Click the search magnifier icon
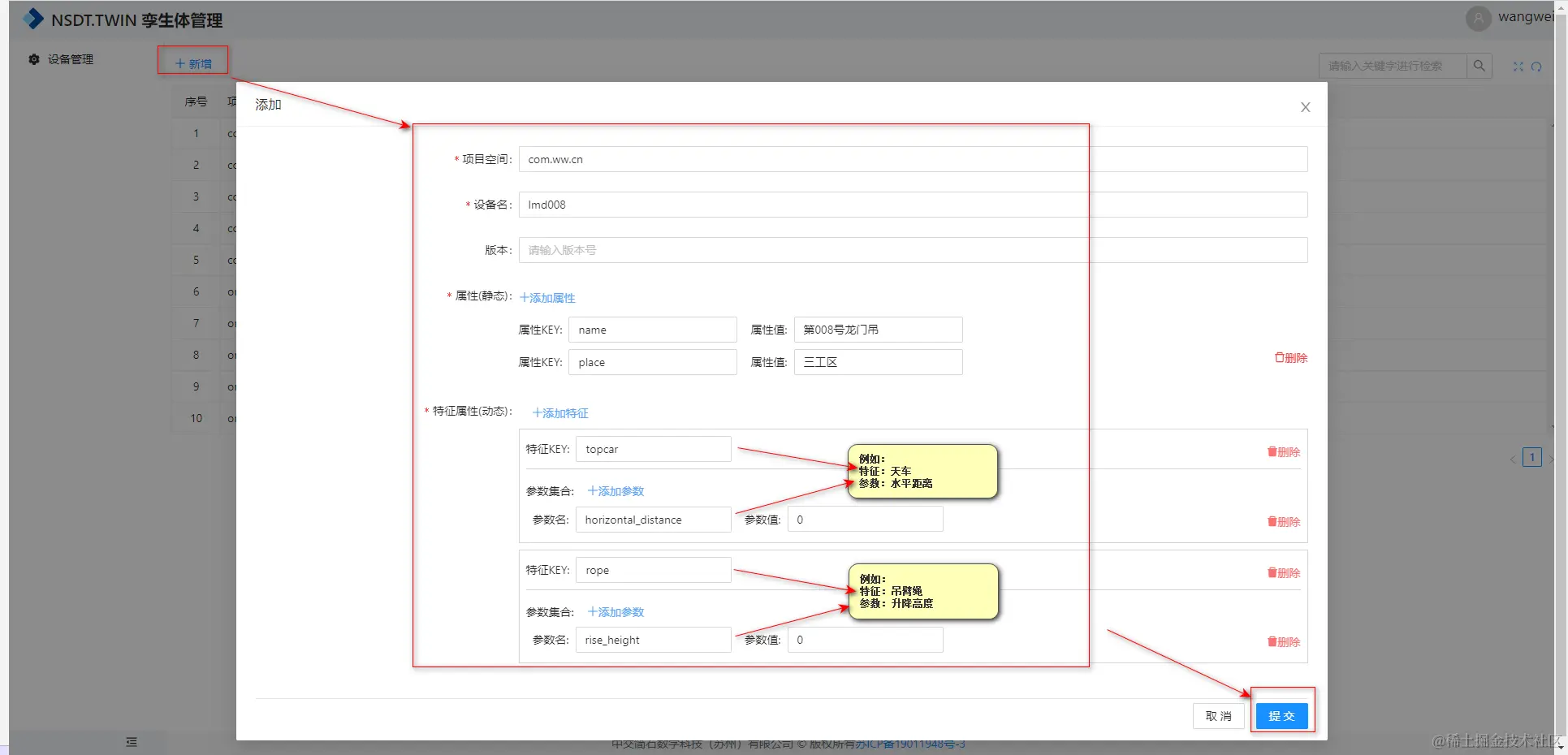Viewport: 1568px width, 755px height. click(x=1479, y=66)
